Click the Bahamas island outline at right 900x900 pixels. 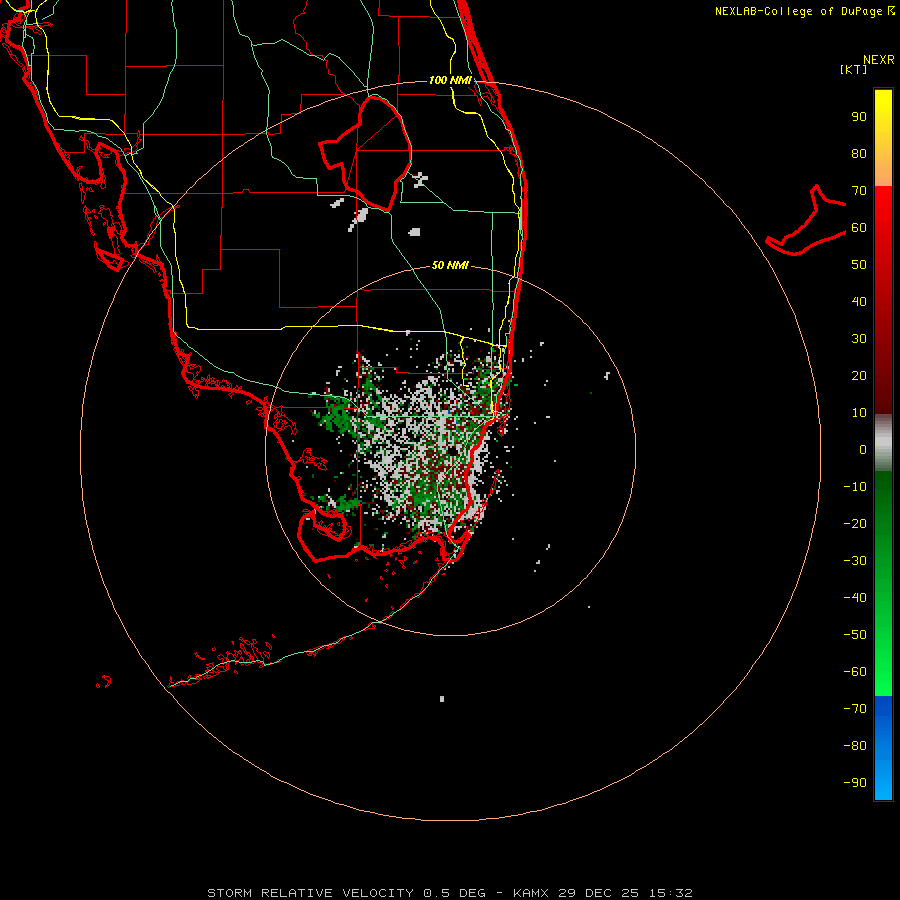pos(806,220)
